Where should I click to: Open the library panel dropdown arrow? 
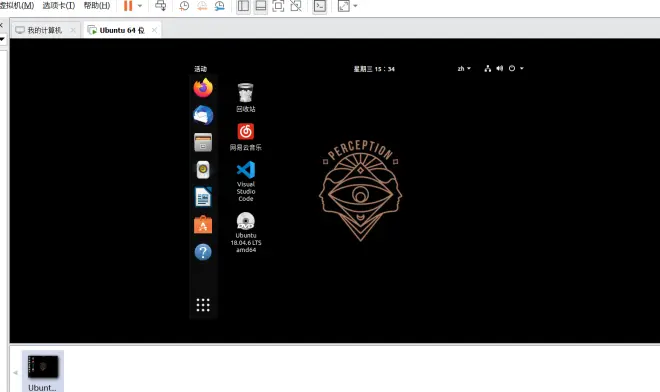tap(2, 40)
